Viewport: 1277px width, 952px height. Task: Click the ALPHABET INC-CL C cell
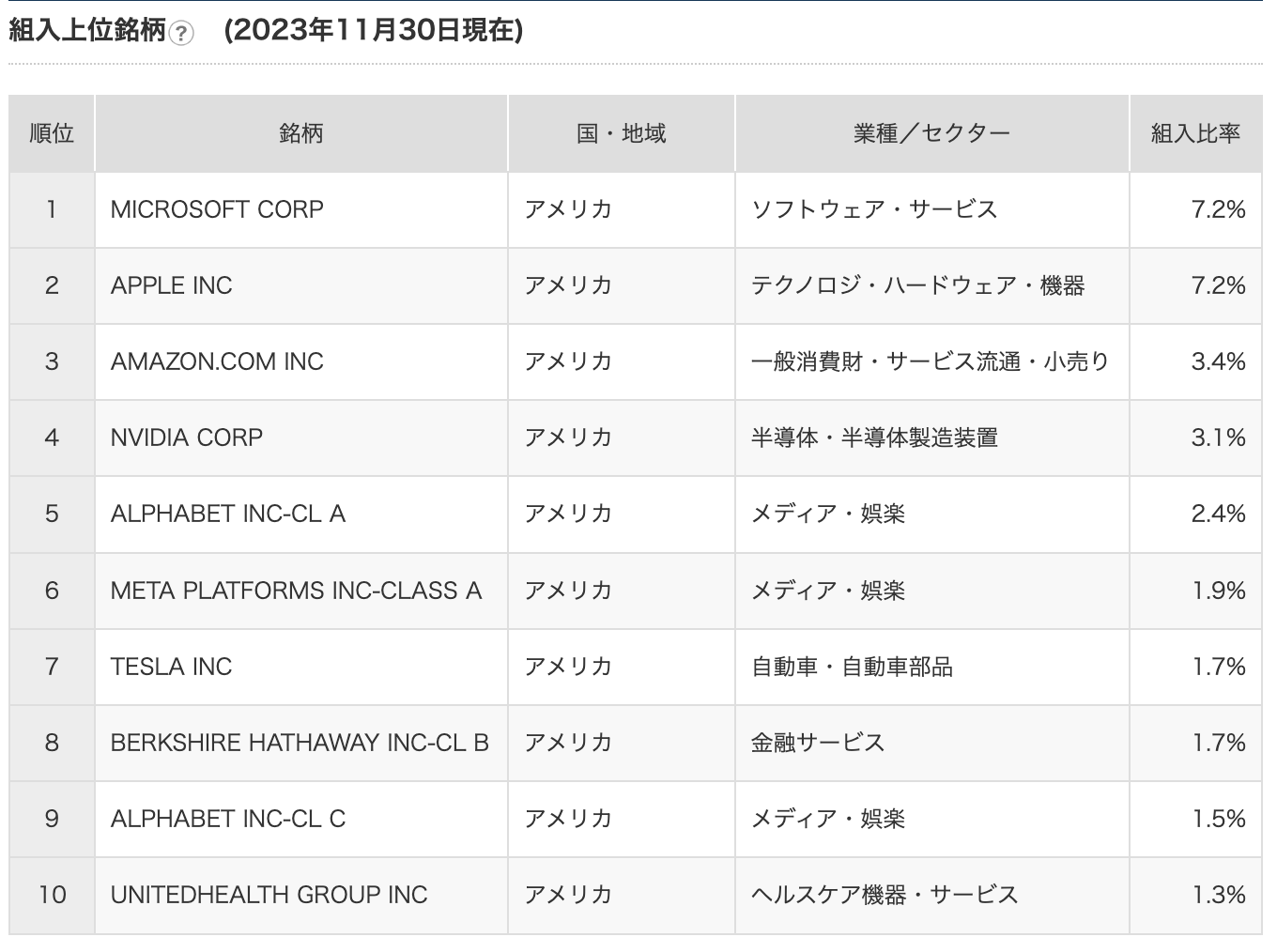click(301, 819)
